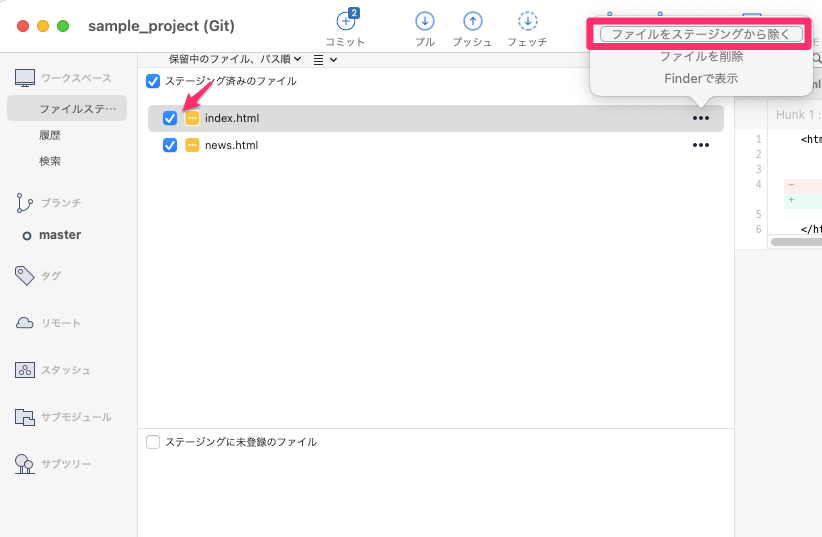Uncheck the news.html staging checkbox
The image size is (822, 537).
point(170,145)
